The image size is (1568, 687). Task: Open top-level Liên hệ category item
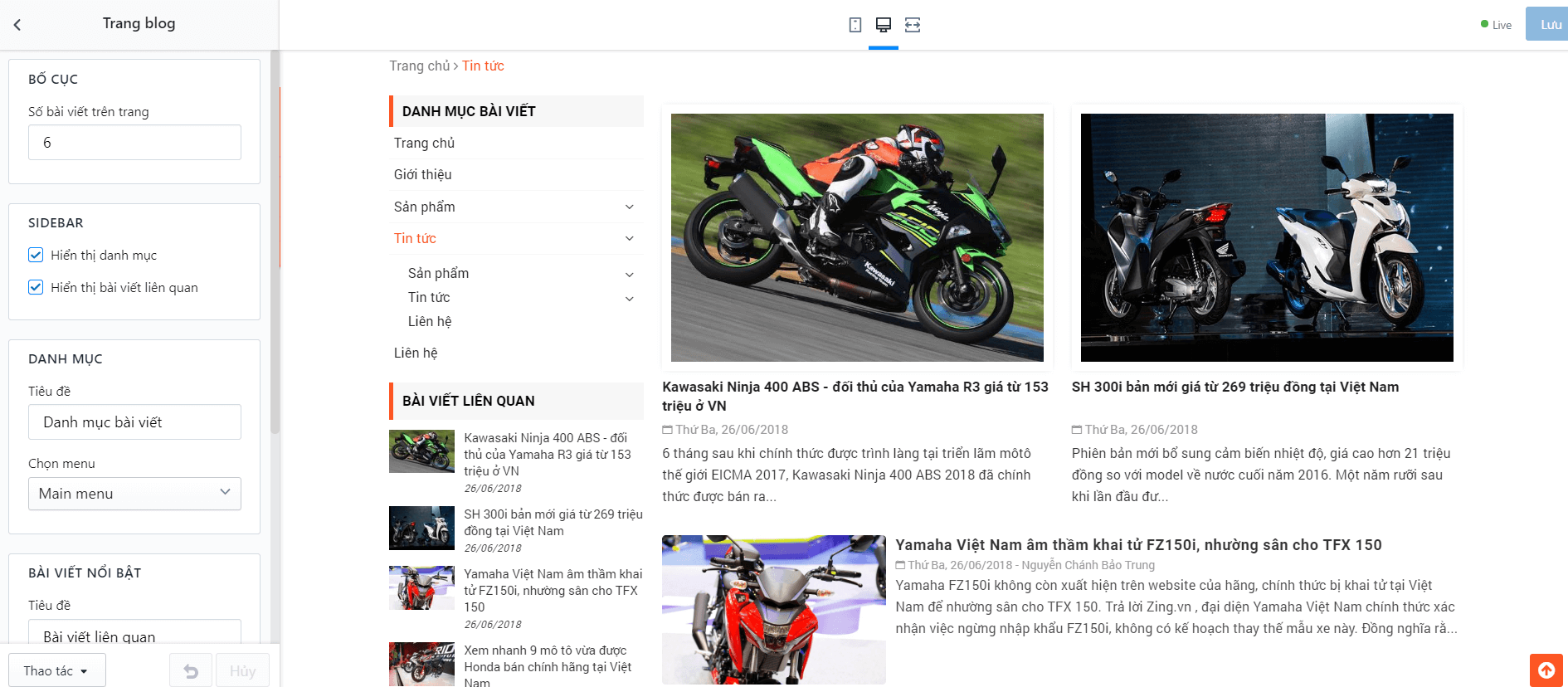click(416, 353)
